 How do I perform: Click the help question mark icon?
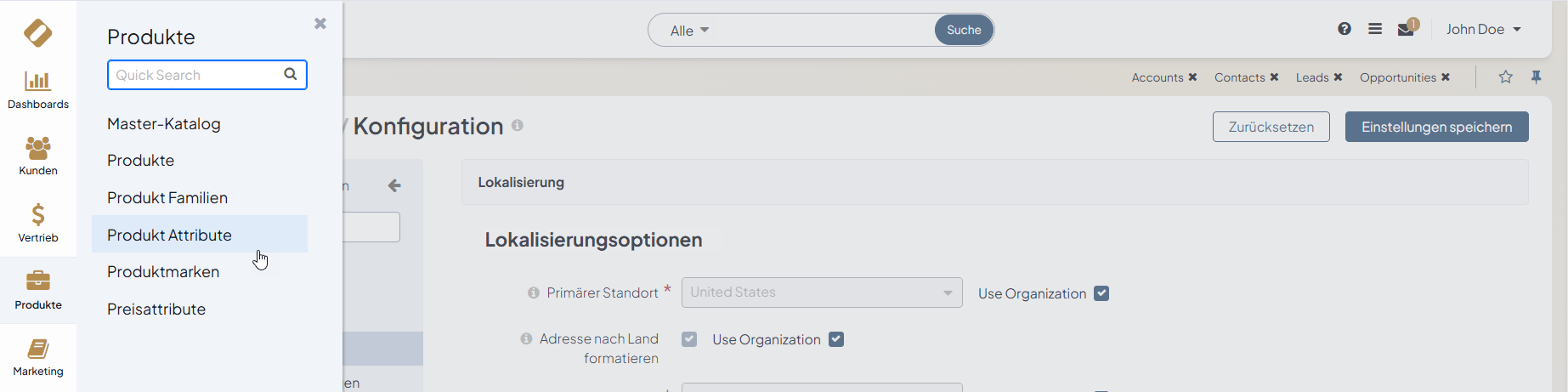(x=1344, y=29)
